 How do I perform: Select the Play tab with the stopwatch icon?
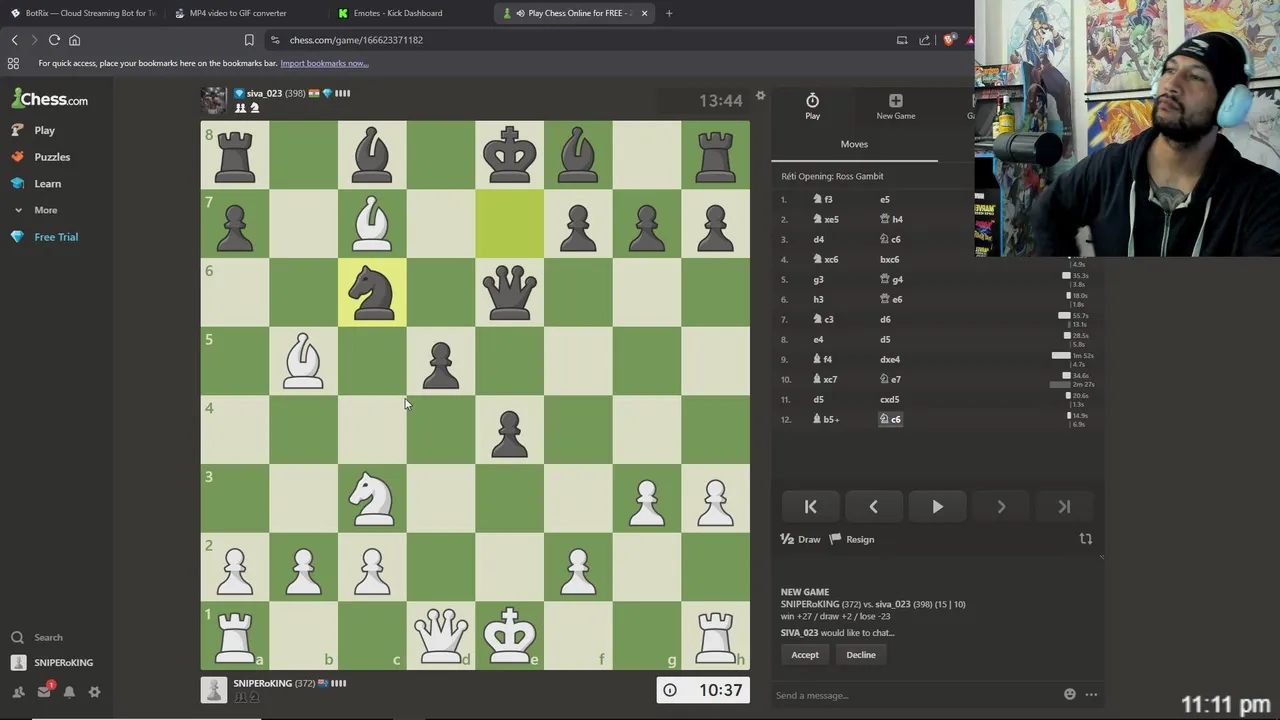[x=812, y=106]
